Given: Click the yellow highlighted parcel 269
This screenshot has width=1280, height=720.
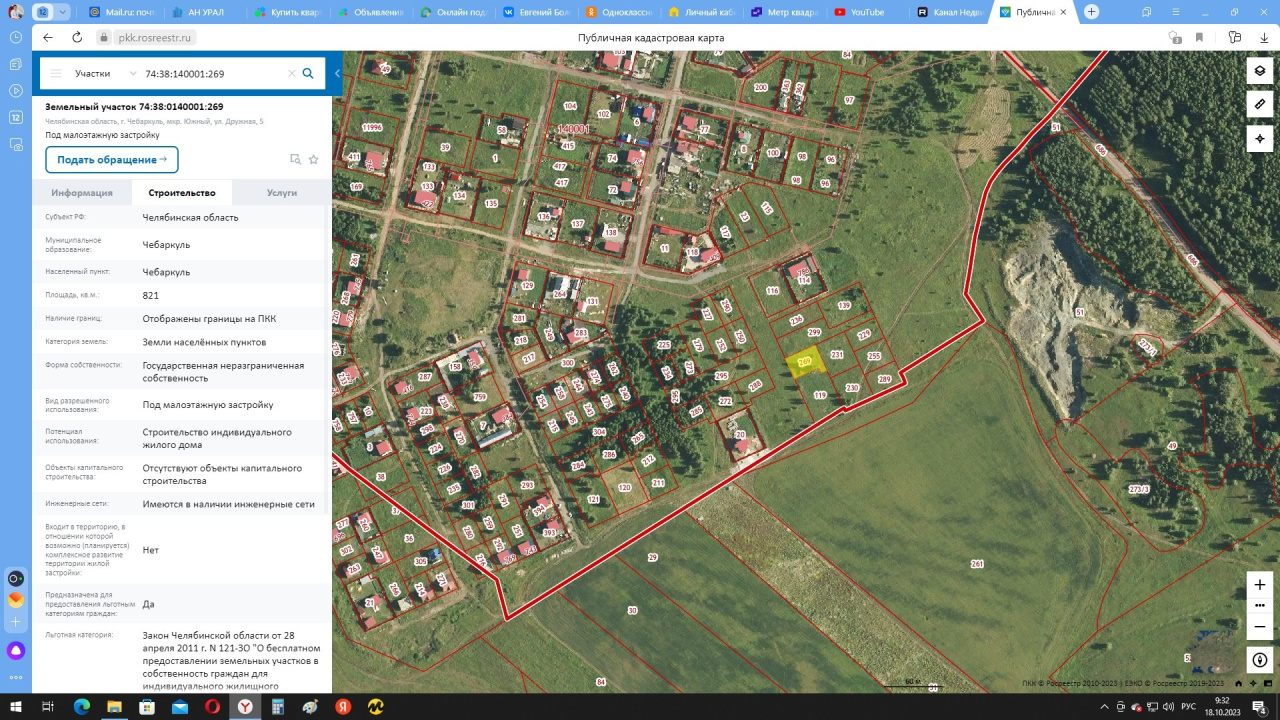Looking at the screenshot, I should pyautogui.click(x=803, y=362).
